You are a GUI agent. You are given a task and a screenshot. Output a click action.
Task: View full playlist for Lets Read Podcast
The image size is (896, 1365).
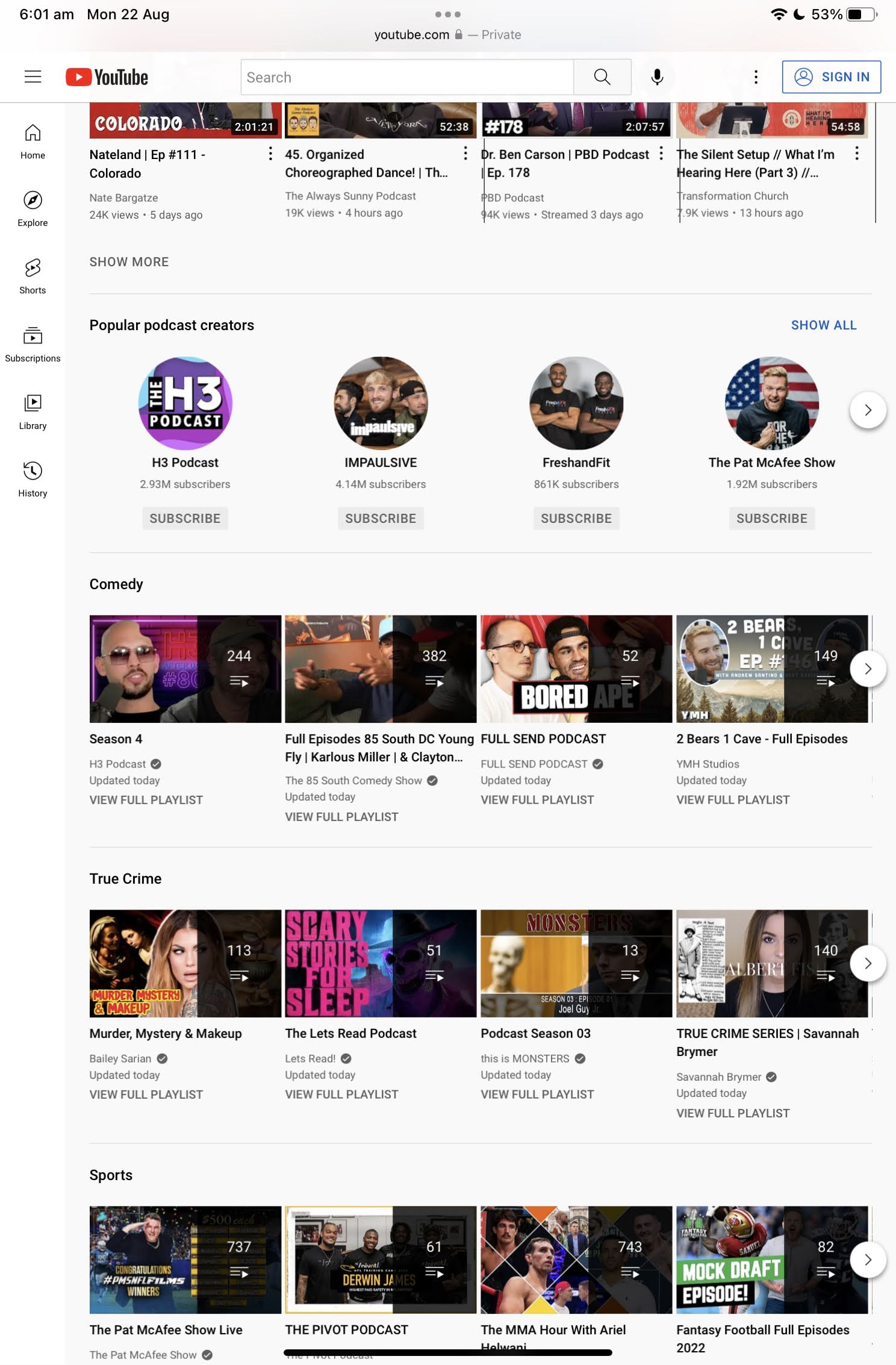(x=341, y=1095)
